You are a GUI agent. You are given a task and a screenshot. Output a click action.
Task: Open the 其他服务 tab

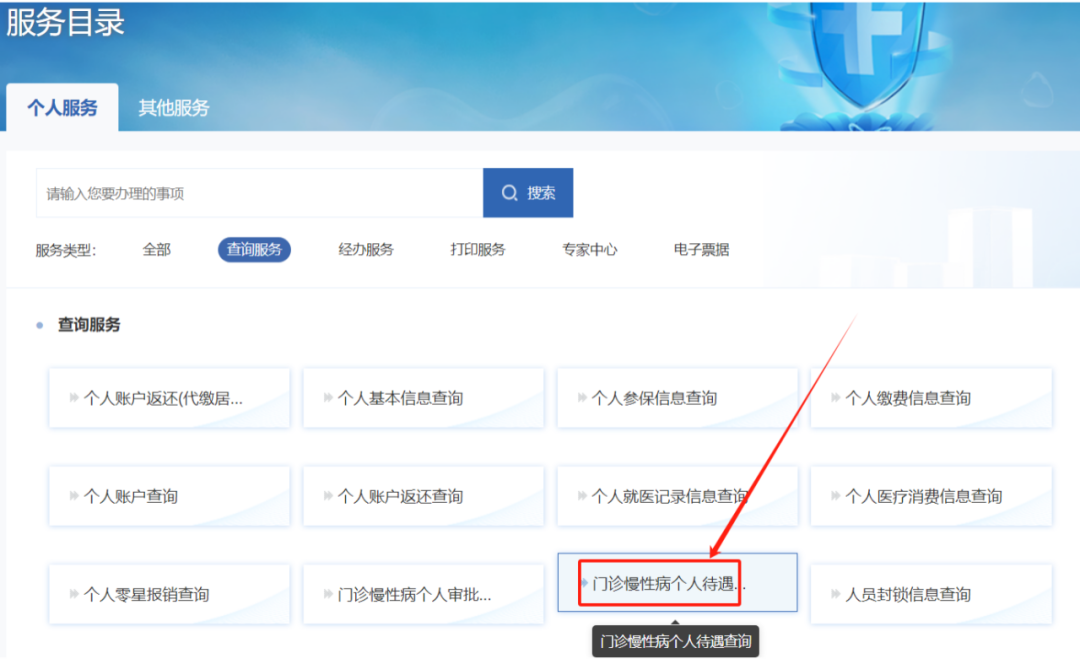pos(174,108)
